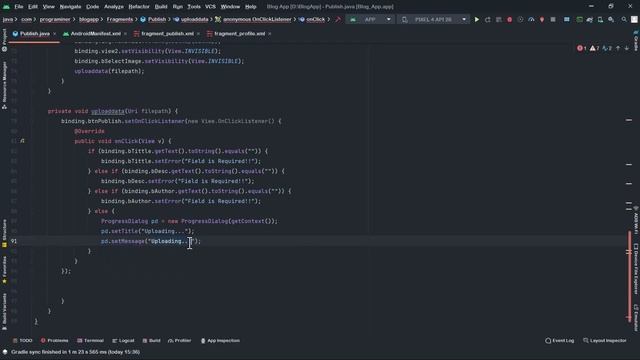This screenshot has height=360, width=640.
Task: Open the Pixel 4 API device dropdown
Action: tap(433, 19)
